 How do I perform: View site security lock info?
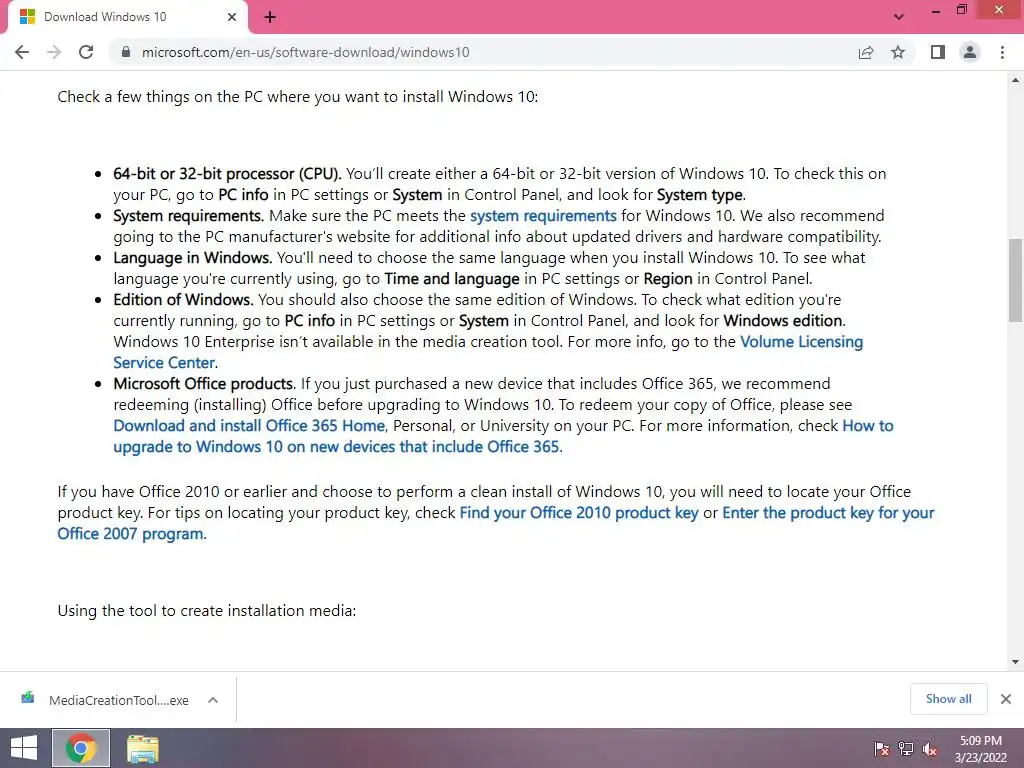(126, 52)
